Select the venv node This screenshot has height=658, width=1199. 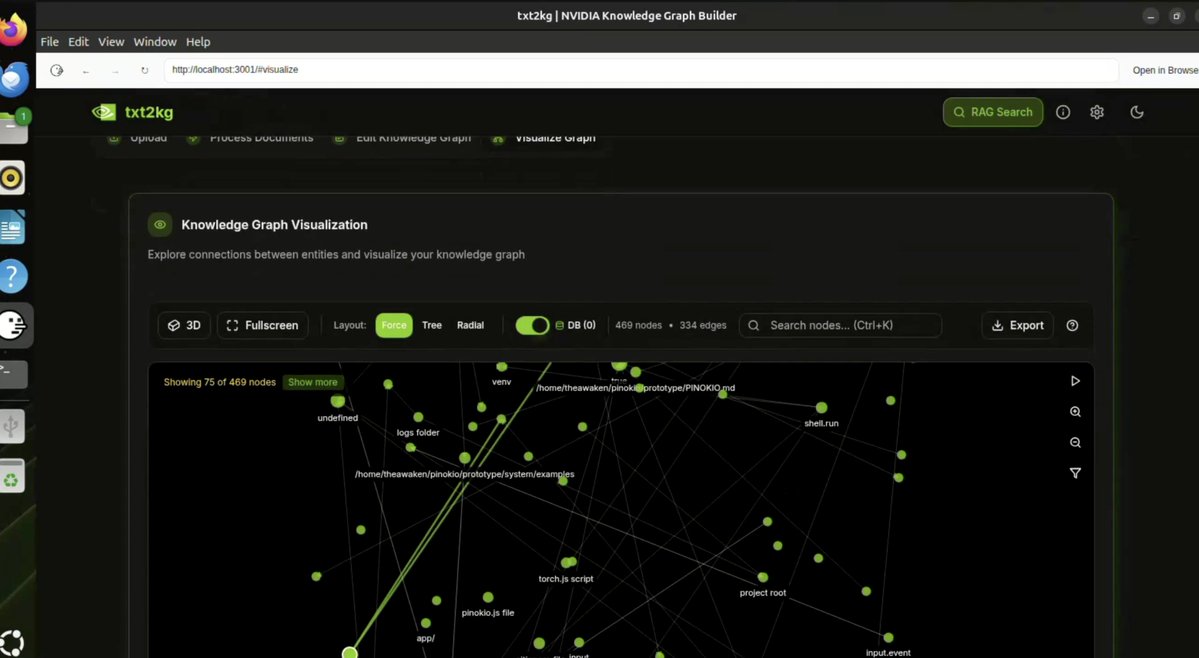(x=502, y=367)
